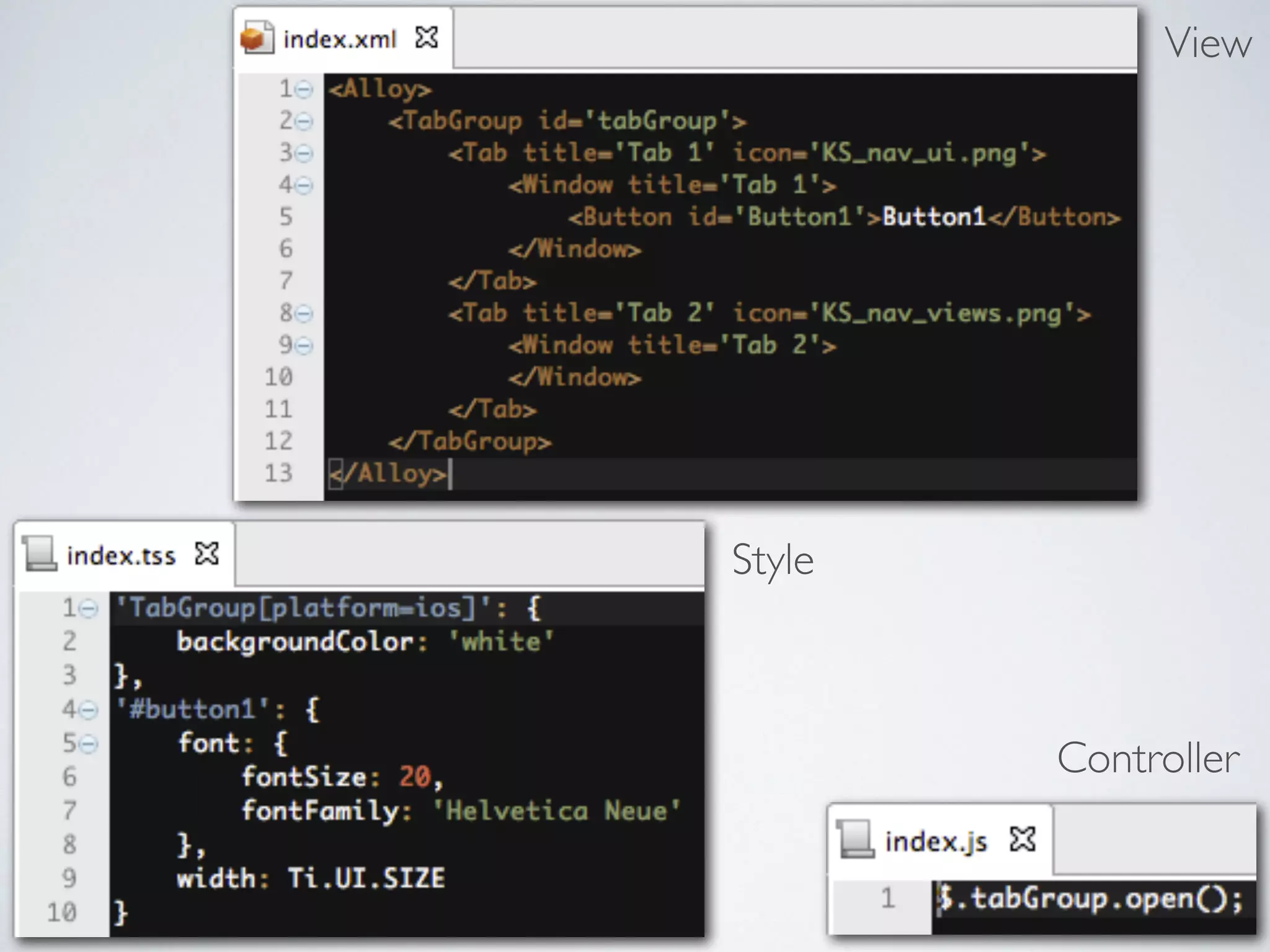Screen dimensions: 1270x952
Task: Close the index.tss editor tab
Action: point(207,553)
